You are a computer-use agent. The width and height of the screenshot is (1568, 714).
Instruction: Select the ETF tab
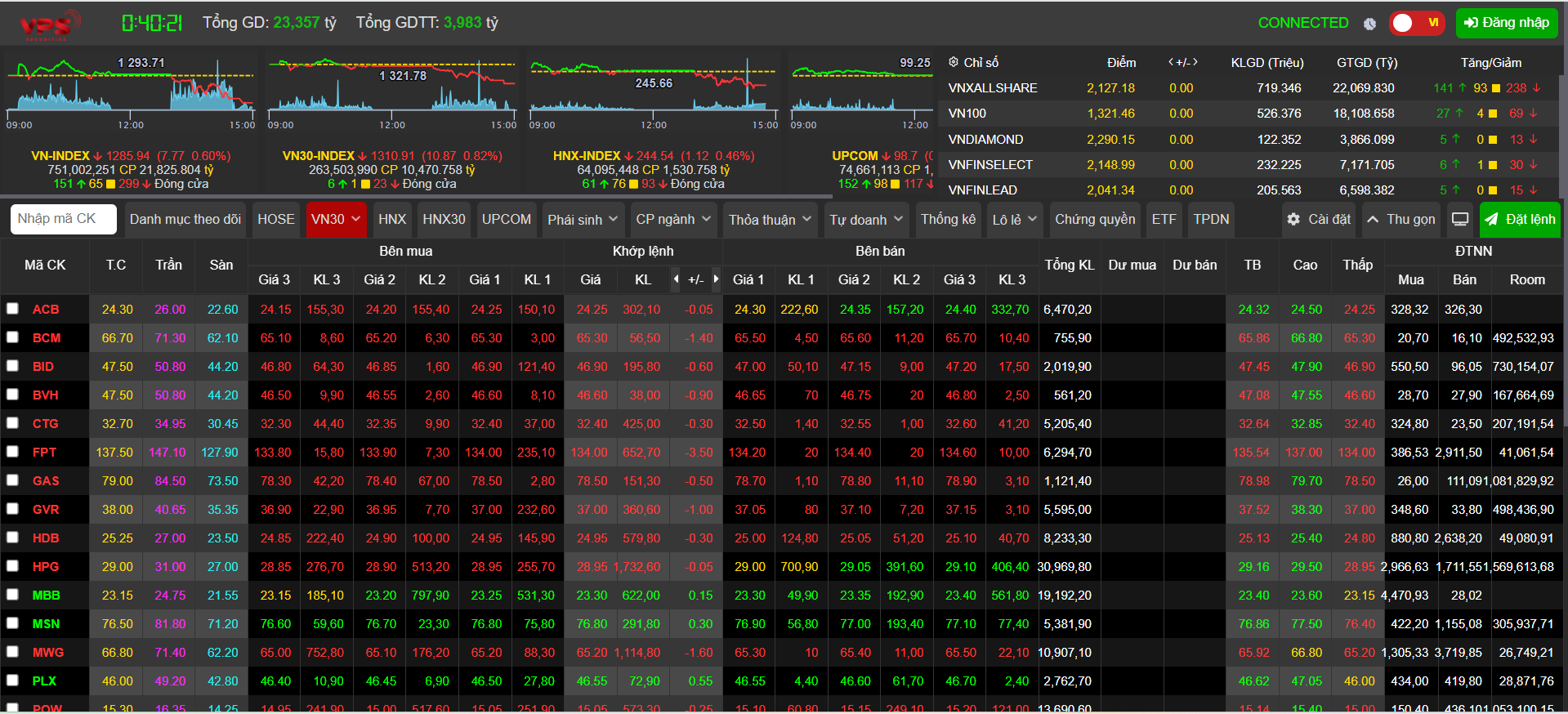[x=1164, y=219]
